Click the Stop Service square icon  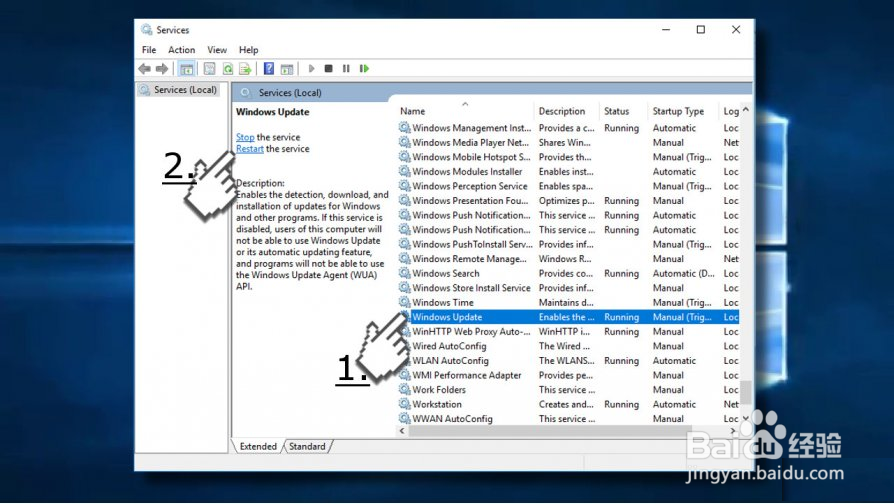click(x=328, y=68)
